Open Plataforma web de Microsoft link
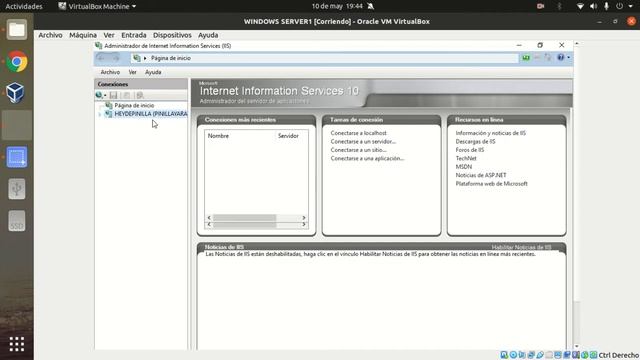The height and width of the screenshot is (360, 640). point(491,184)
